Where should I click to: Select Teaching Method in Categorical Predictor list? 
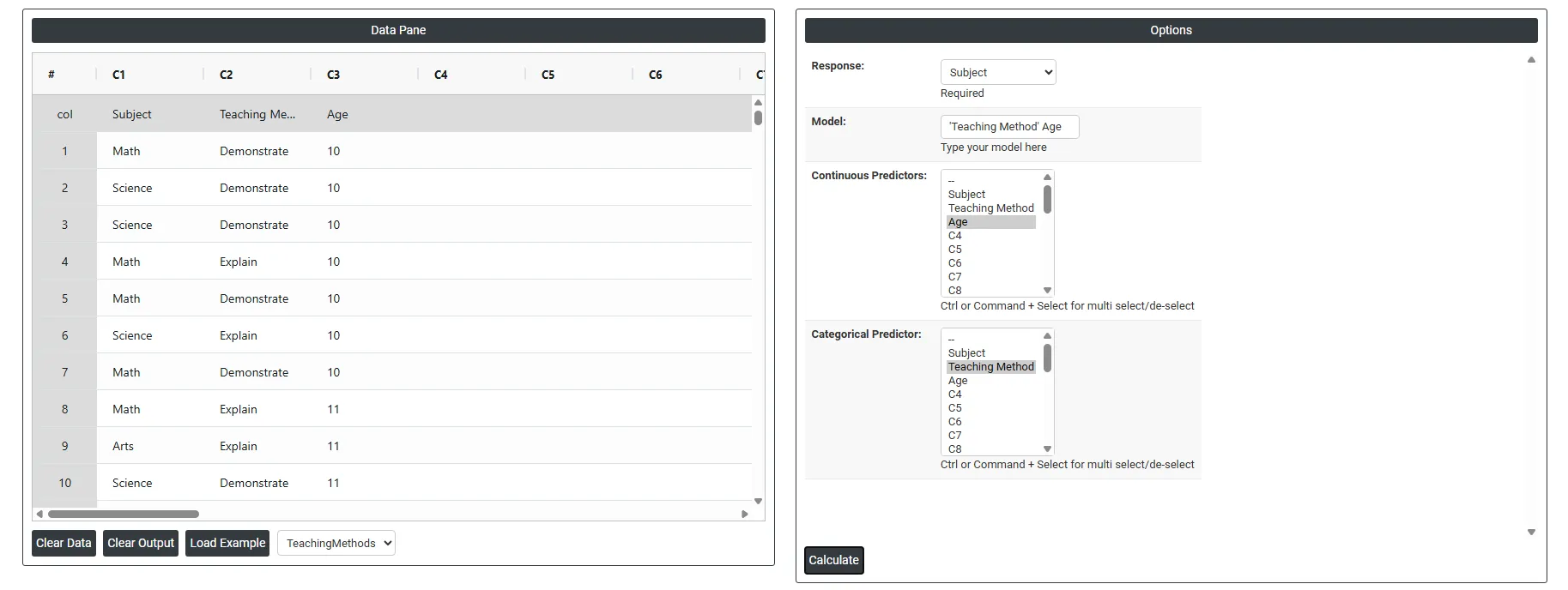pyautogui.click(x=991, y=367)
